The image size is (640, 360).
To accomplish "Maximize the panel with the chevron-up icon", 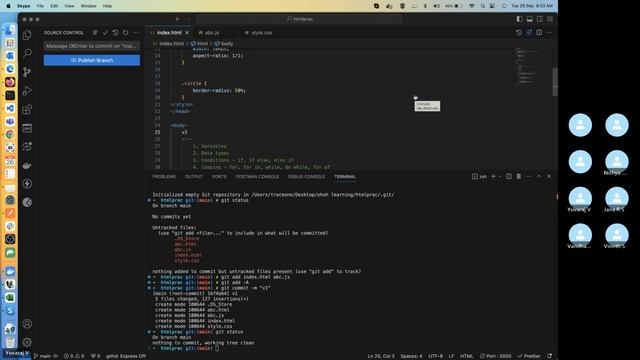I will point(539,176).
